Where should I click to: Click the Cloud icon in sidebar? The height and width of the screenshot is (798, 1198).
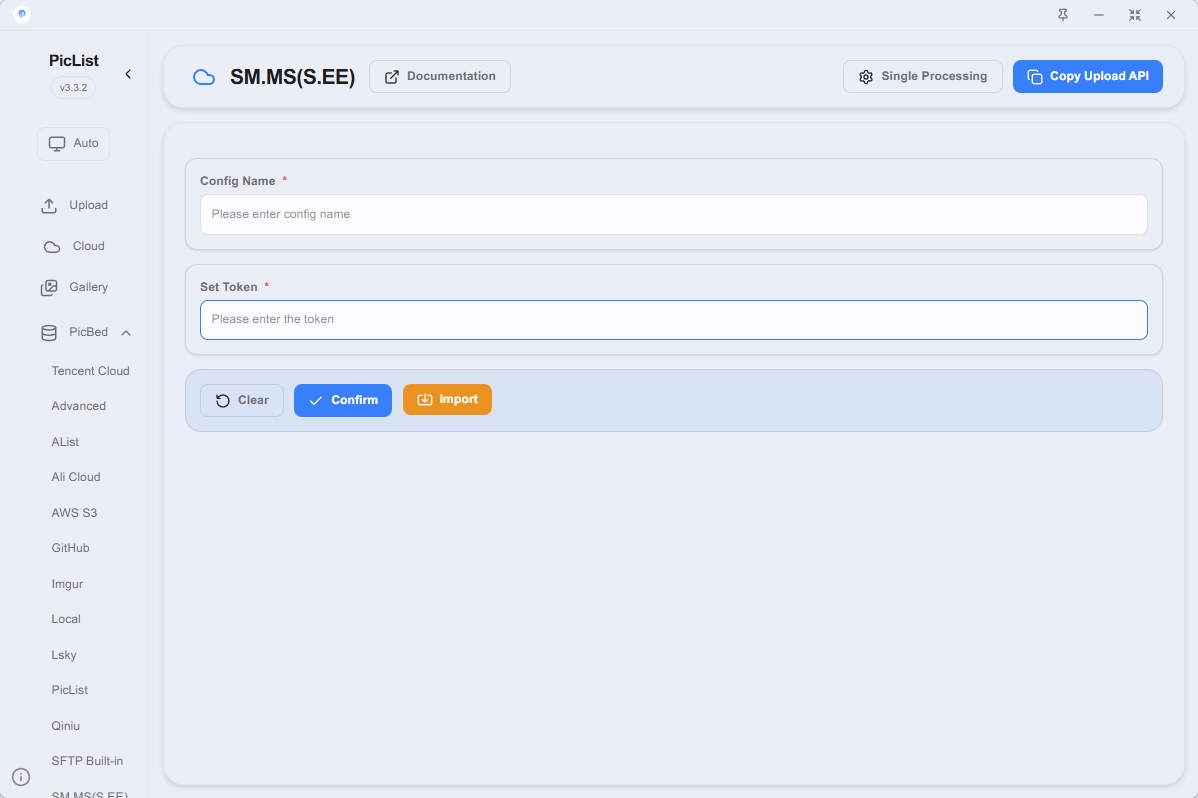point(51,247)
